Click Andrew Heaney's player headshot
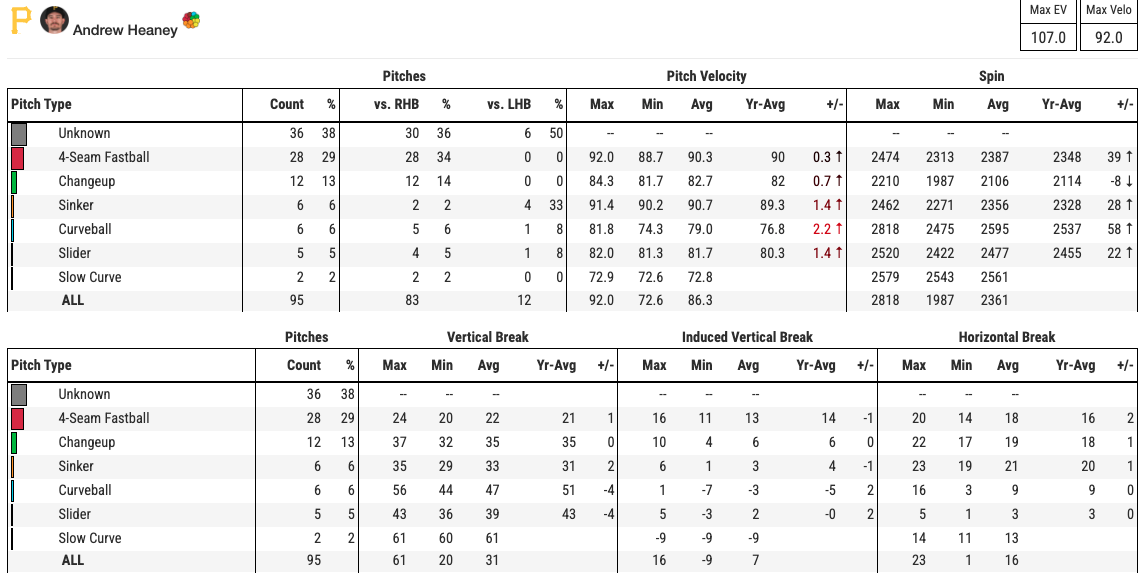This screenshot has width=1144, height=582. coord(54,20)
